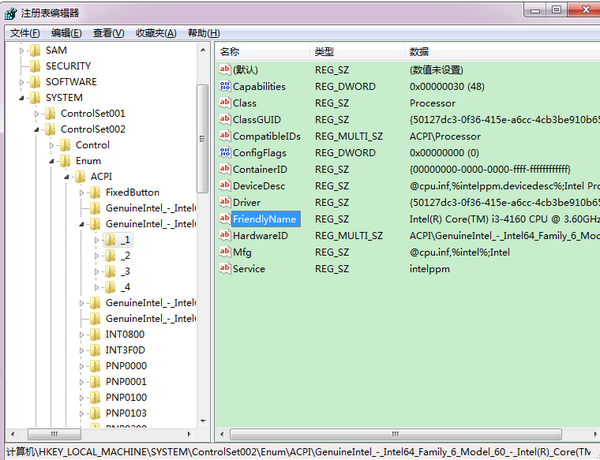Collapse the ACPI tree node
The width and height of the screenshot is (600, 460).
pyautogui.click(x=66, y=177)
